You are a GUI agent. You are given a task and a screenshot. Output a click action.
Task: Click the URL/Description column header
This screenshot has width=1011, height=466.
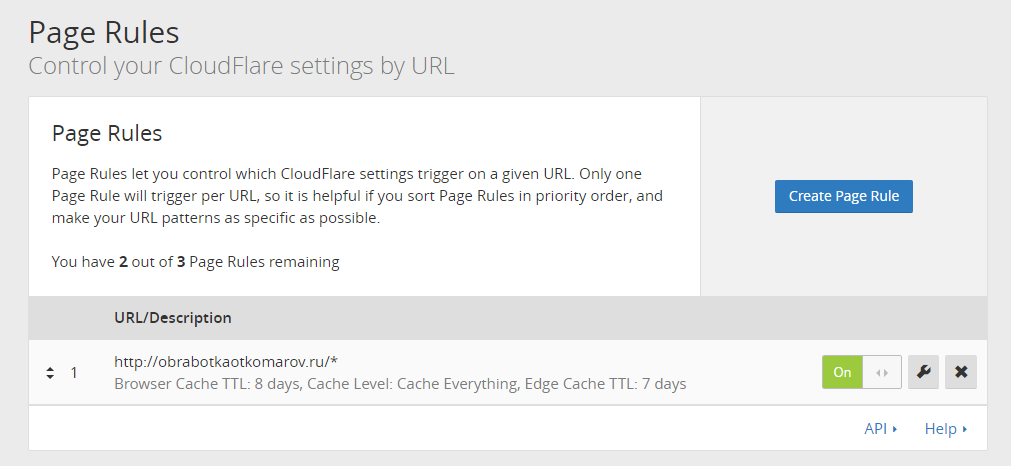(173, 318)
